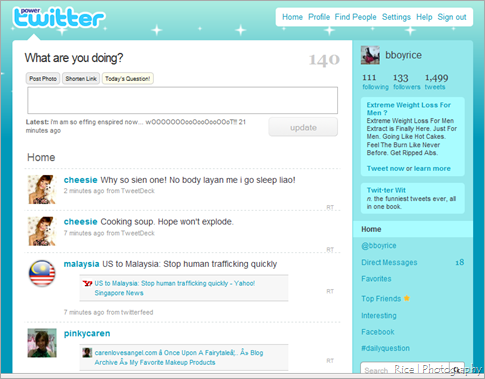Click the Yahoo icon in the link preview
Viewport: 485px width, 379px height.
tap(87, 284)
